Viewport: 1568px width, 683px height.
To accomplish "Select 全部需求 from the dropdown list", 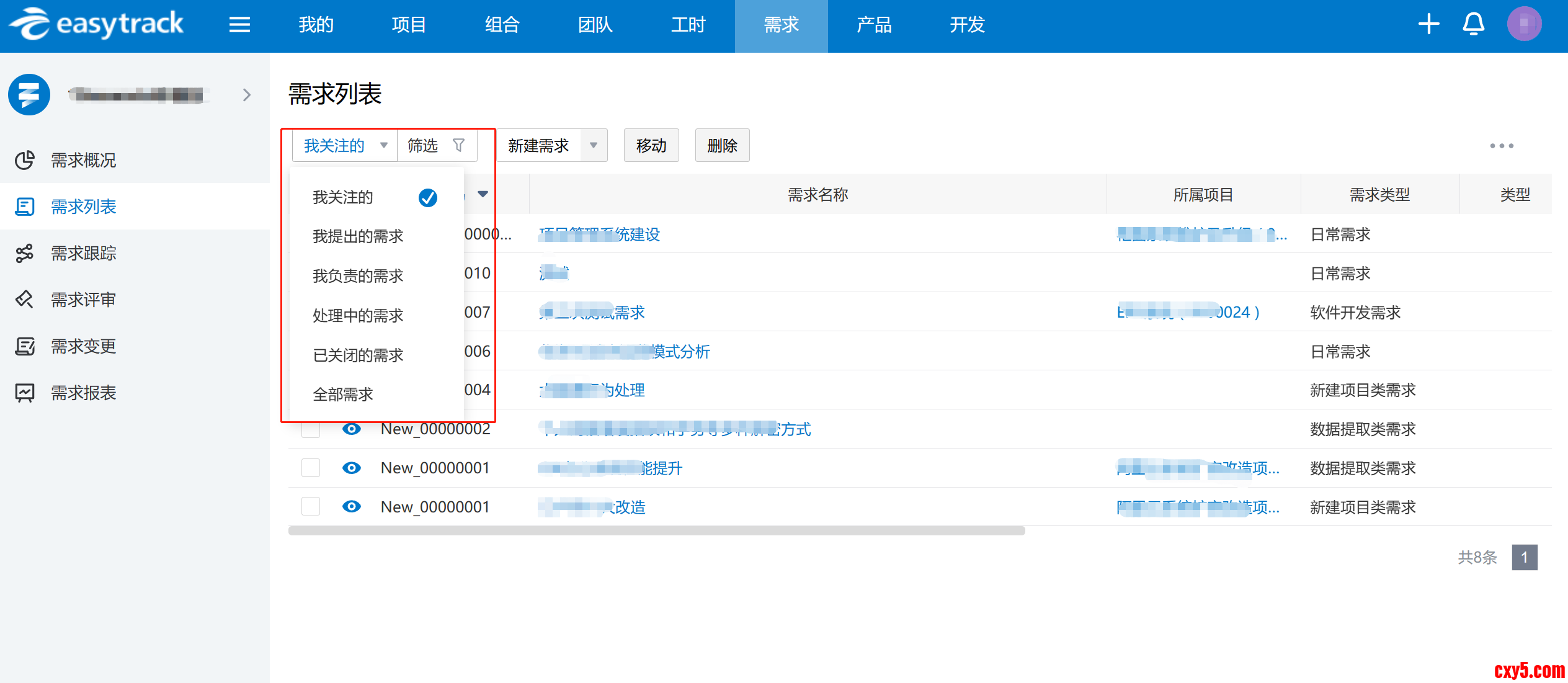I will (343, 395).
